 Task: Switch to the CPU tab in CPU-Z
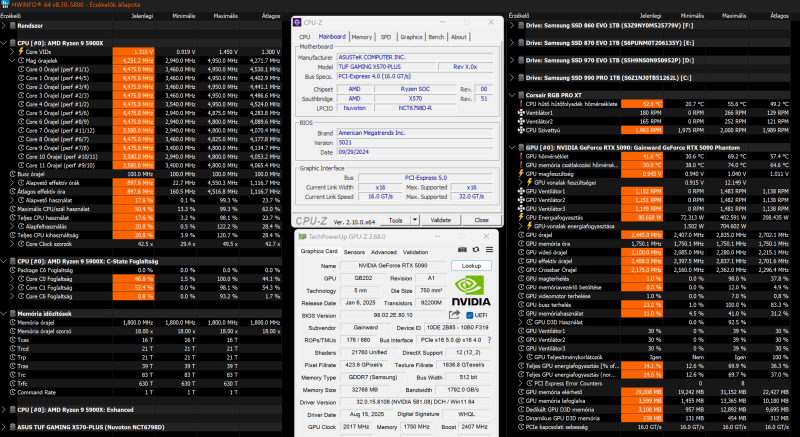[x=305, y=37]
